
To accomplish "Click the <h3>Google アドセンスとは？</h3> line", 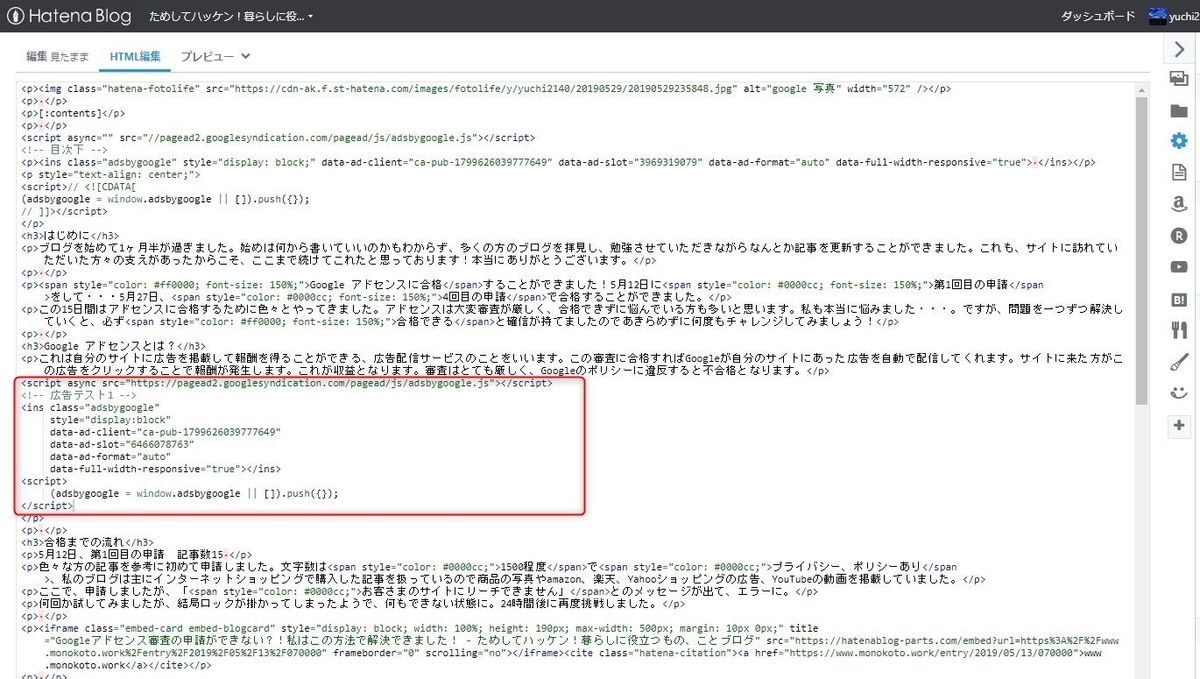I will point(113,346).
